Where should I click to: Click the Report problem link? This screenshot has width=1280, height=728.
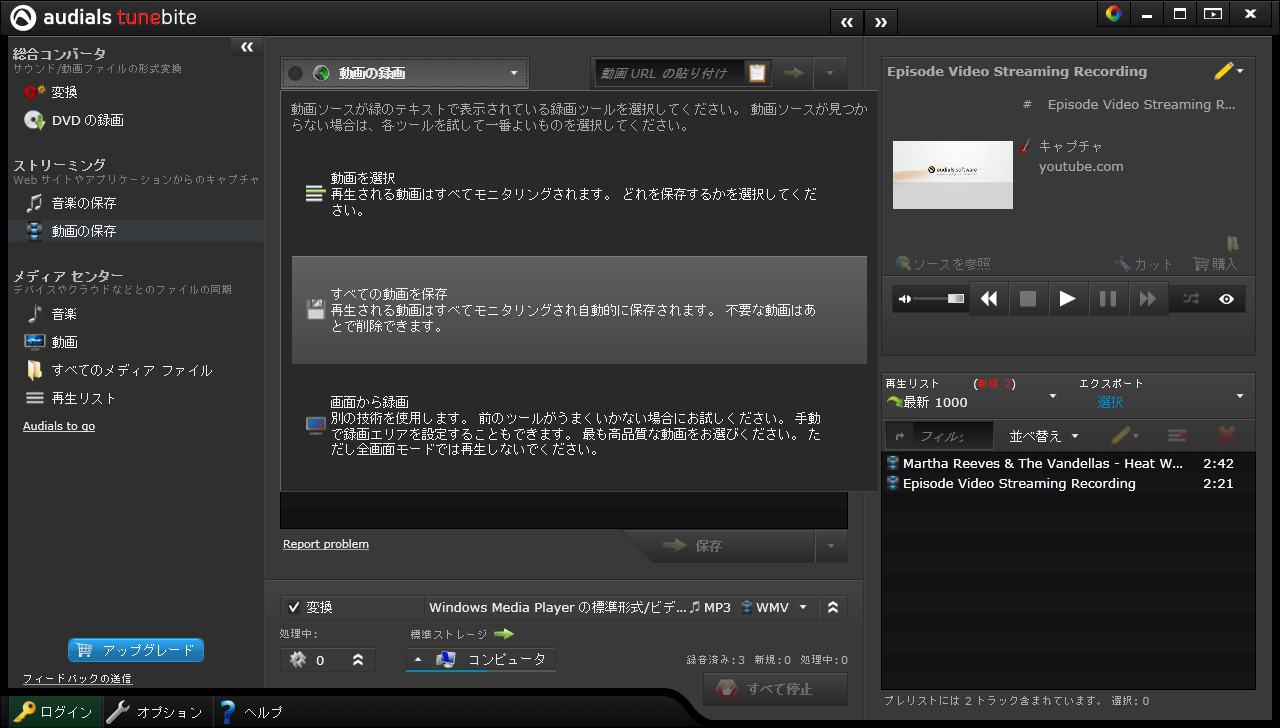pos(326,544)
